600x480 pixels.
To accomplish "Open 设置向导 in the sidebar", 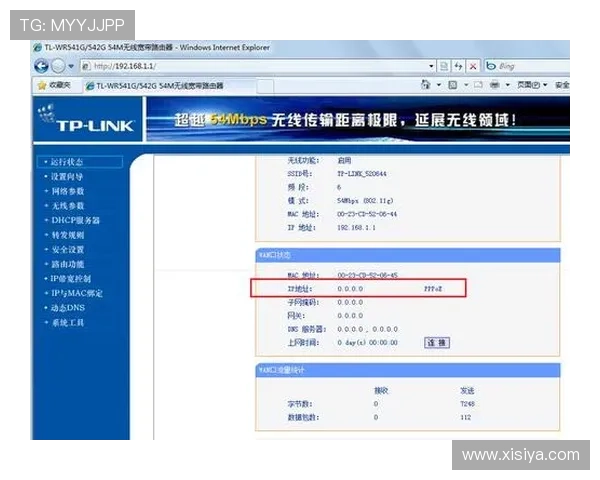I will coord(67,176).
